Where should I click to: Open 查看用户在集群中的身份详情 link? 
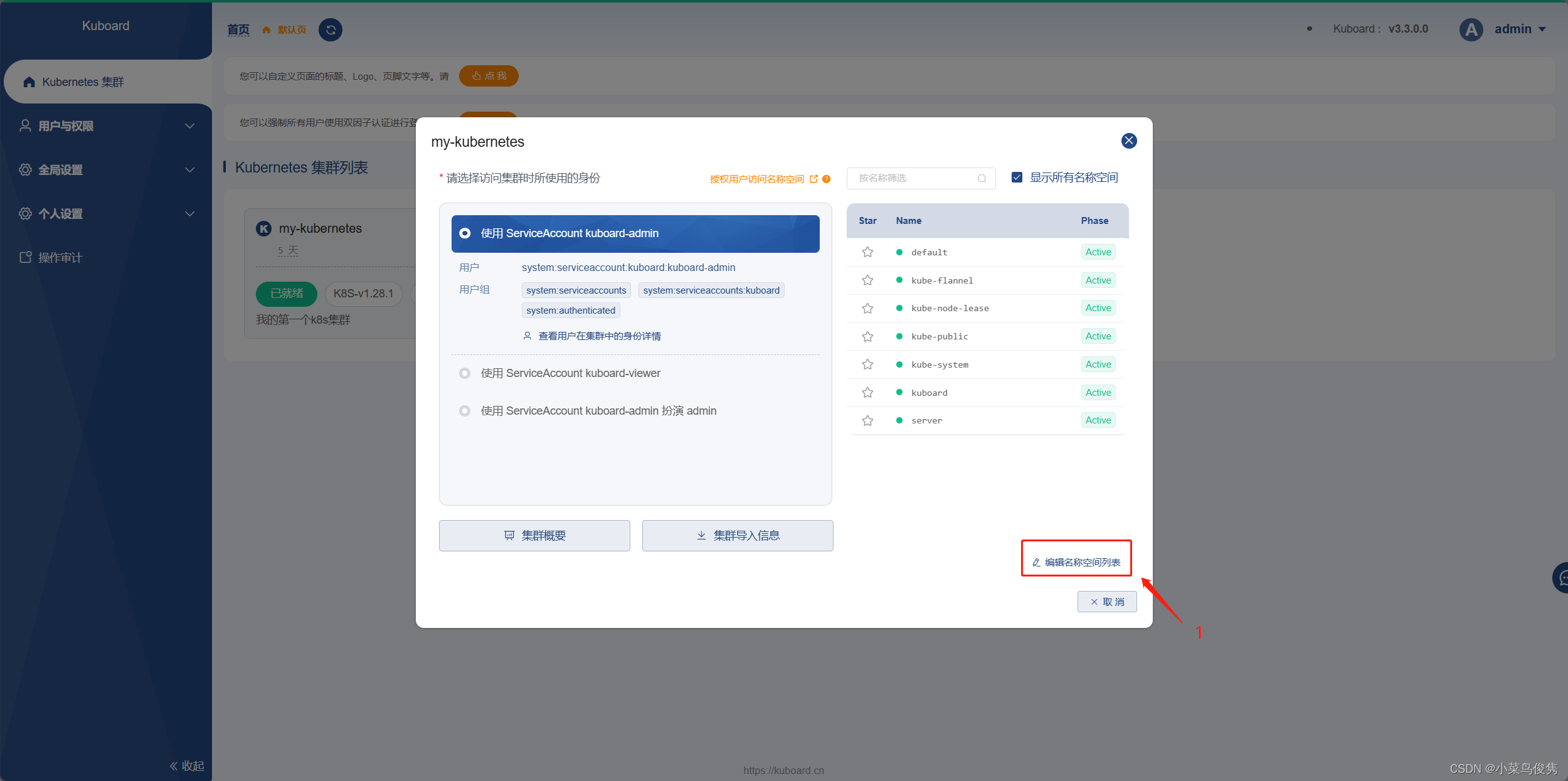[592, 336]
